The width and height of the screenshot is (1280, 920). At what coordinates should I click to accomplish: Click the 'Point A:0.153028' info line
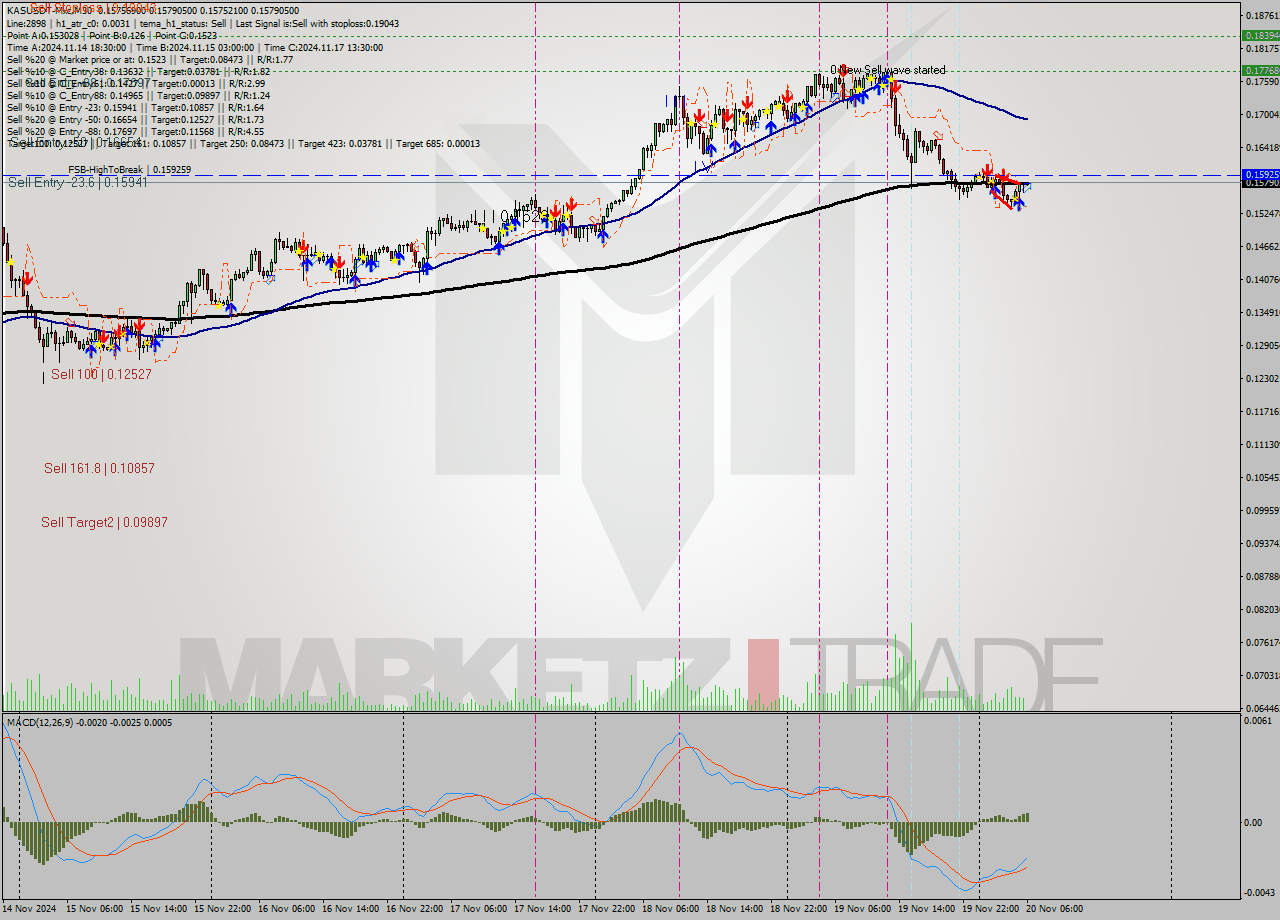111,35
